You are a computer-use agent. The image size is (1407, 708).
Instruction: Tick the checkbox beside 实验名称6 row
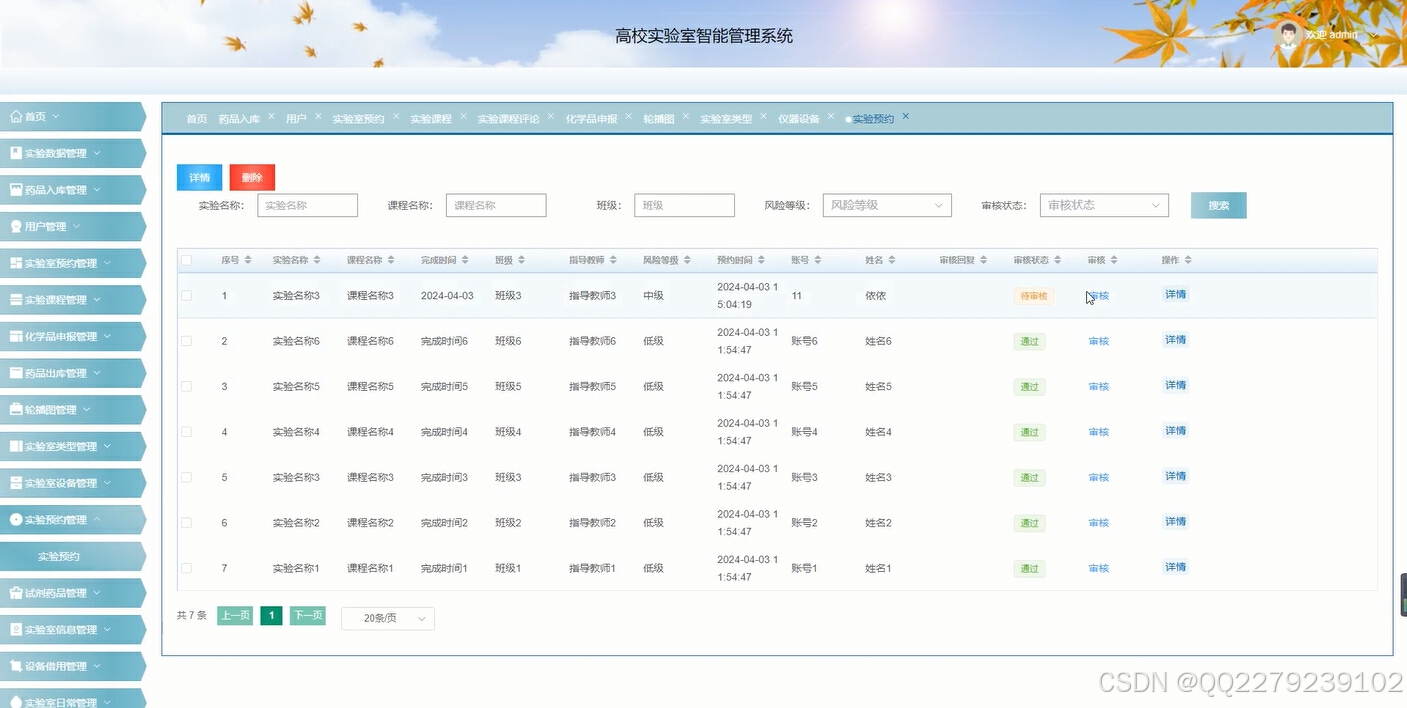point(186,340)
